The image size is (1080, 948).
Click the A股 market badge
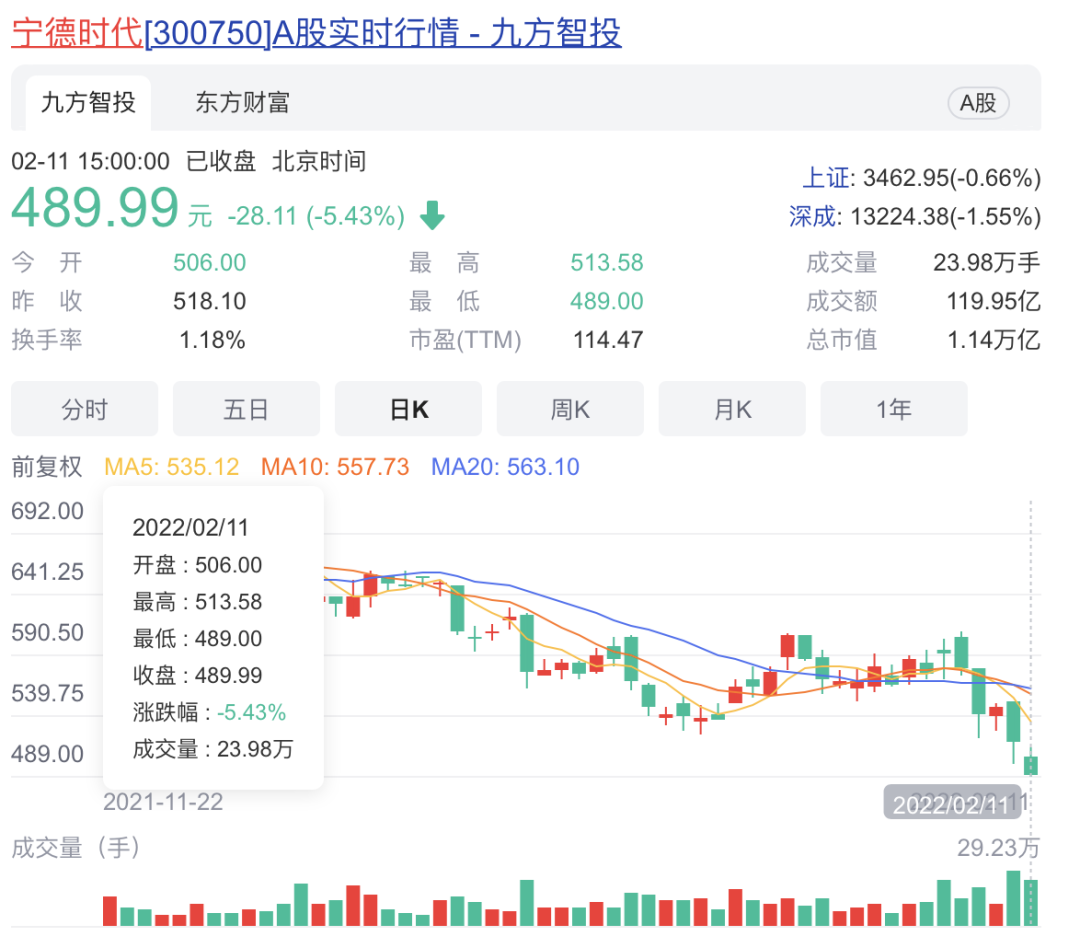pos(978,103)
